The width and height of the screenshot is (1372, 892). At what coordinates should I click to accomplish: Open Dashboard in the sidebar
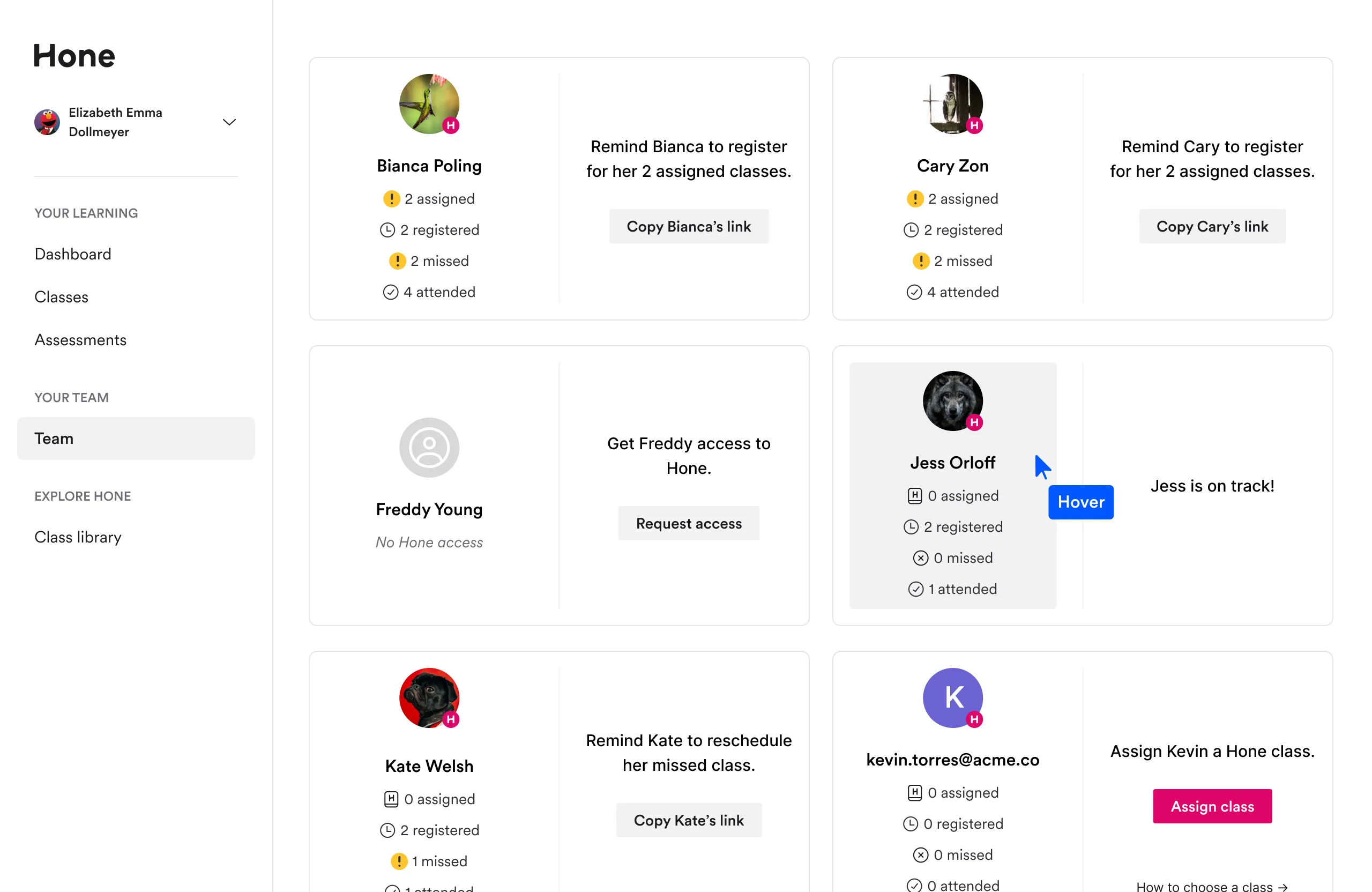tap(73, 254)
